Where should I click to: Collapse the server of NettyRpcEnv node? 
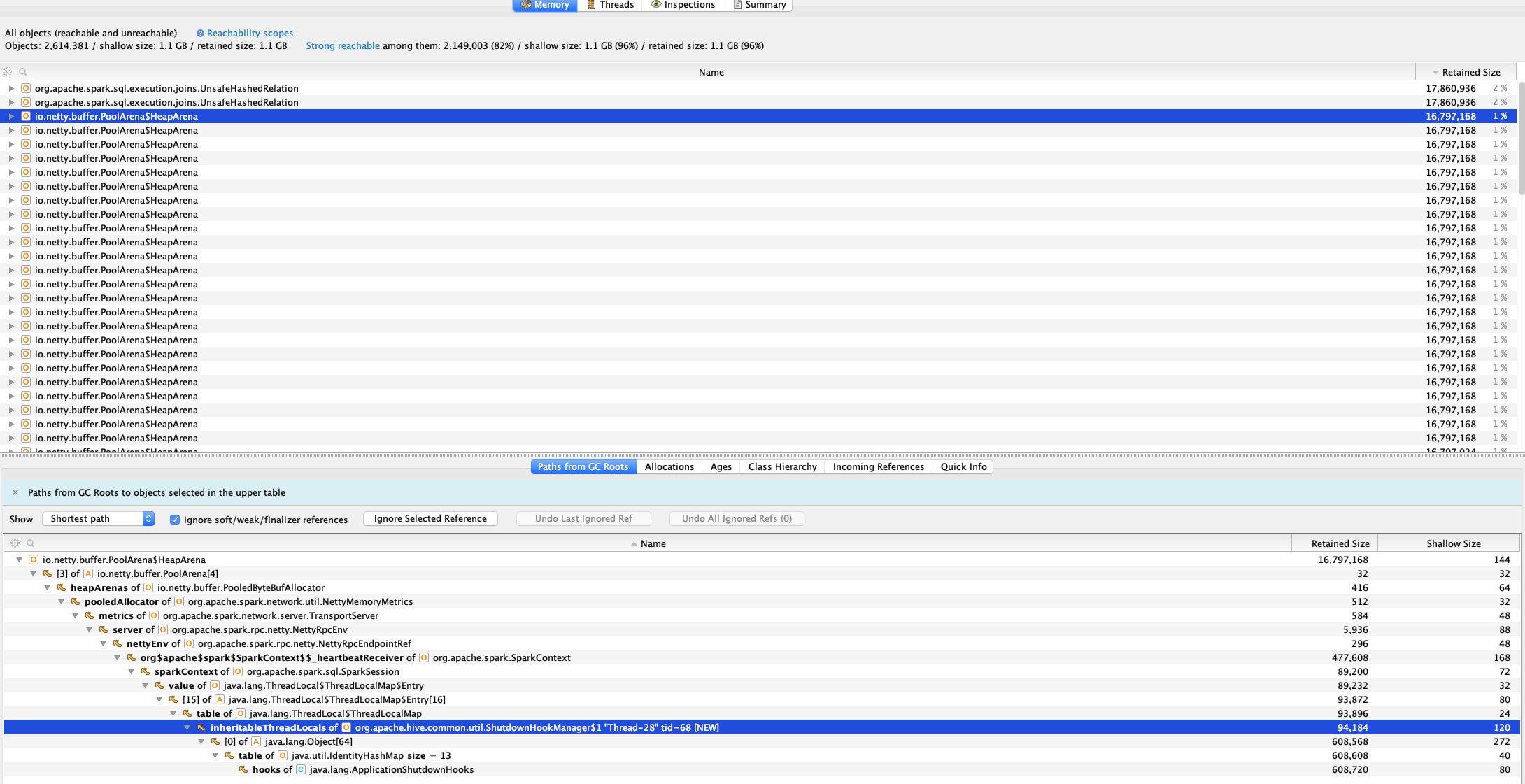pyautogui.click(x=89, y=629)
